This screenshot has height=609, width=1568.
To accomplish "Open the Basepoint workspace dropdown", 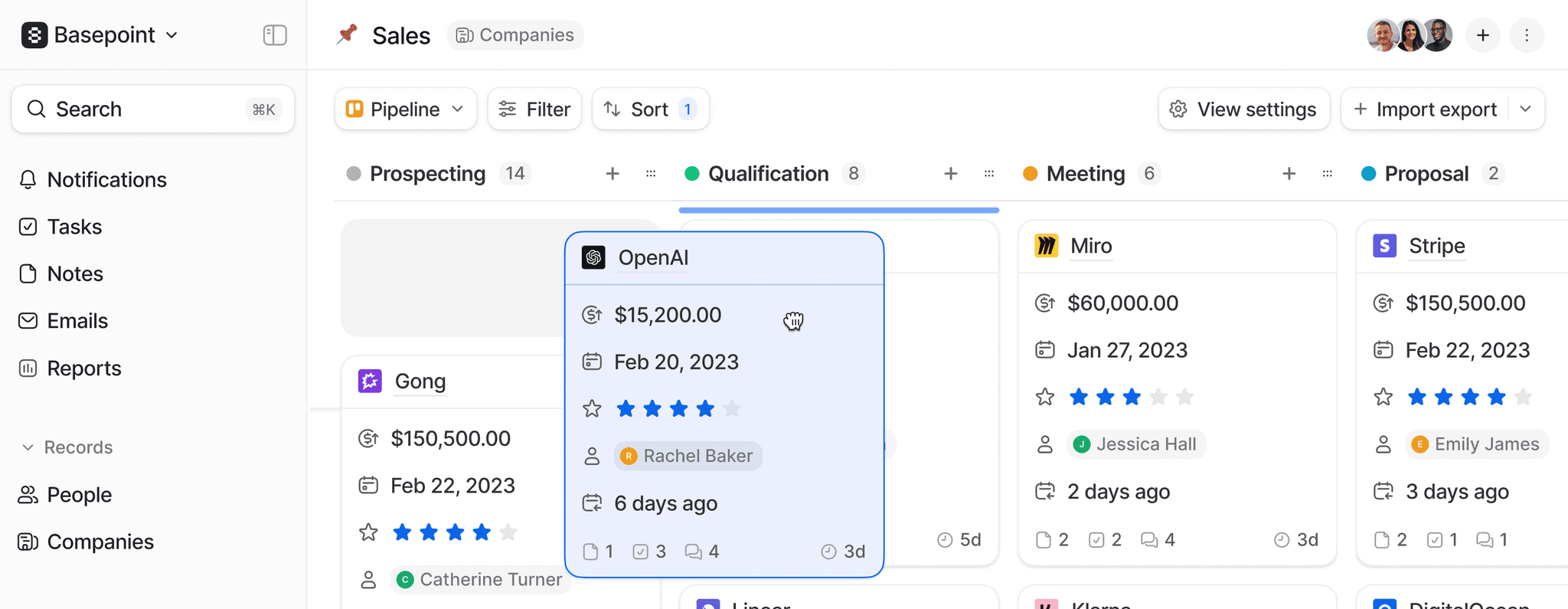I will click(x=100, y=35).
